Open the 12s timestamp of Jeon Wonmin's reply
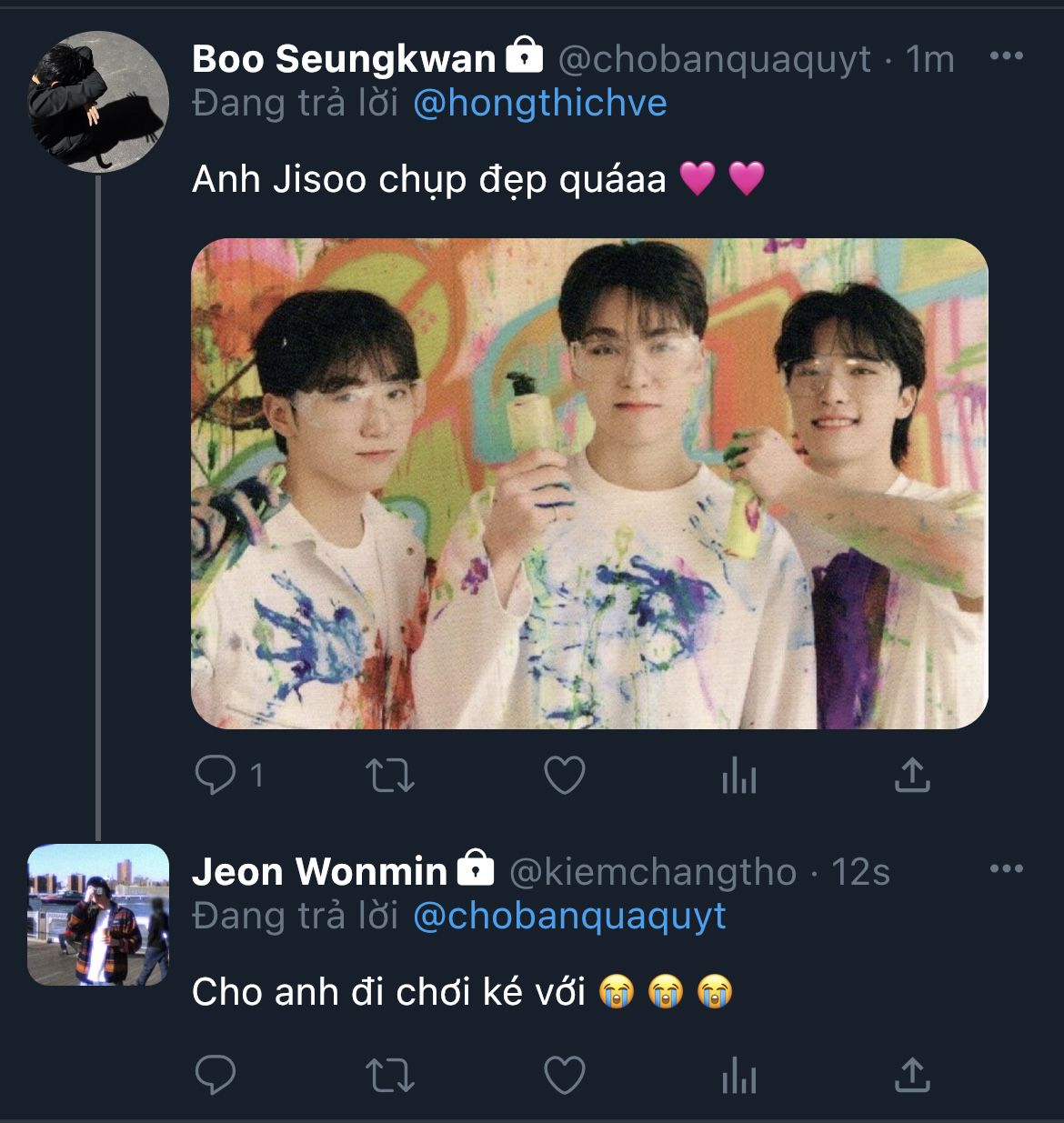Image resolution: width=1064 pixels, height=1123 pixels. tap(860, 872)
